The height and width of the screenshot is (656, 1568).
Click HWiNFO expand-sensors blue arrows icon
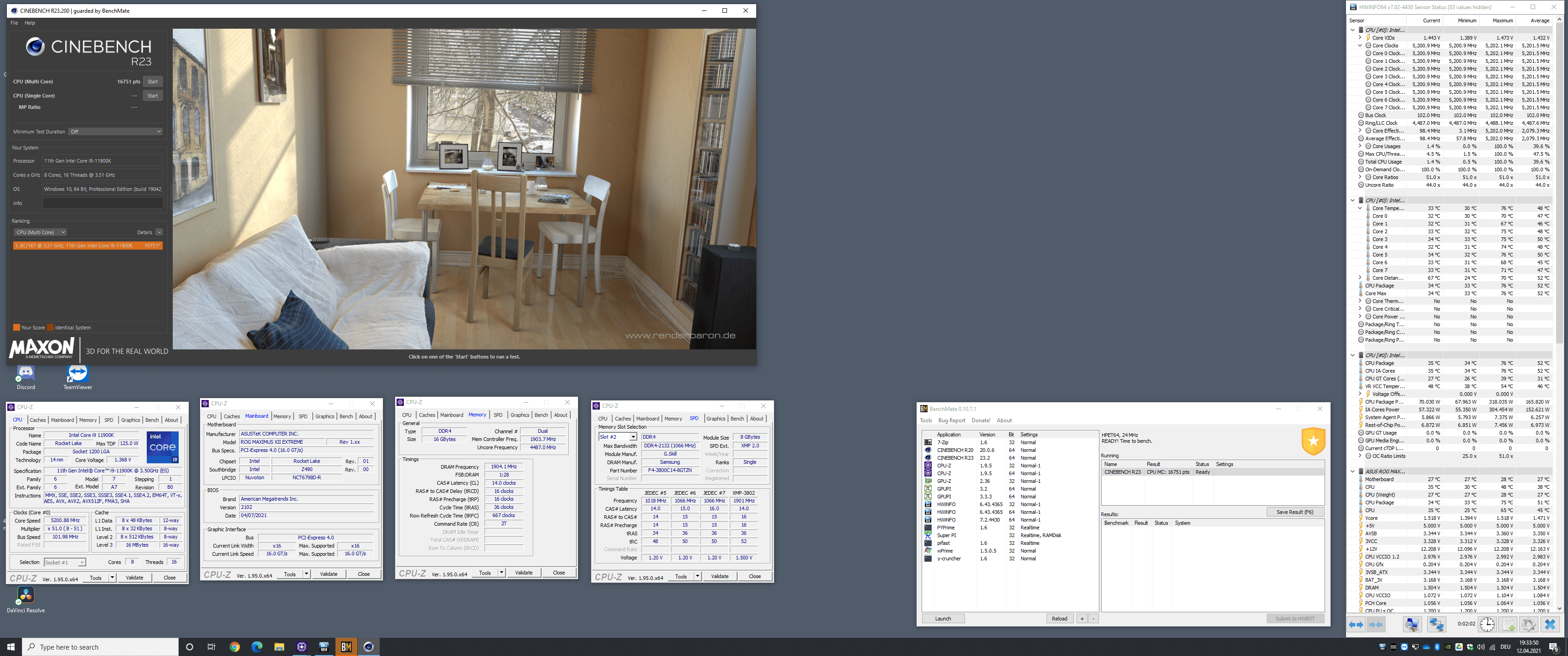point(1356,625)
